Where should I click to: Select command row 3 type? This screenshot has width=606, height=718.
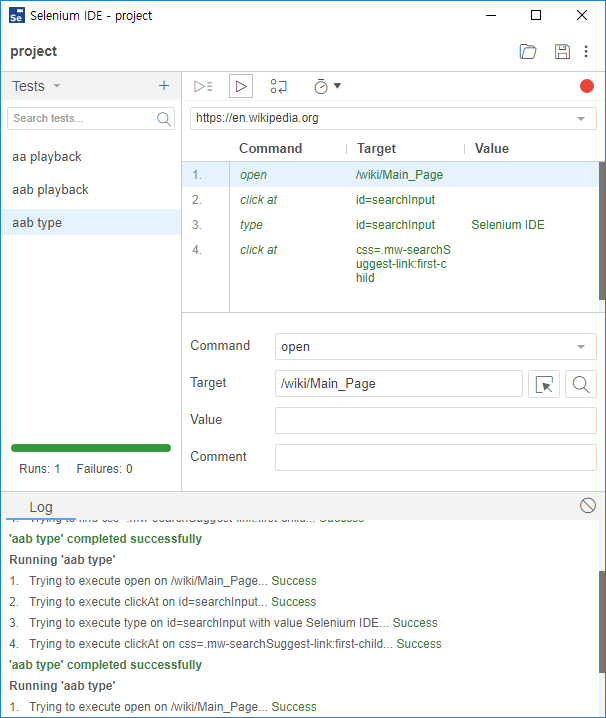coord(390,225)
